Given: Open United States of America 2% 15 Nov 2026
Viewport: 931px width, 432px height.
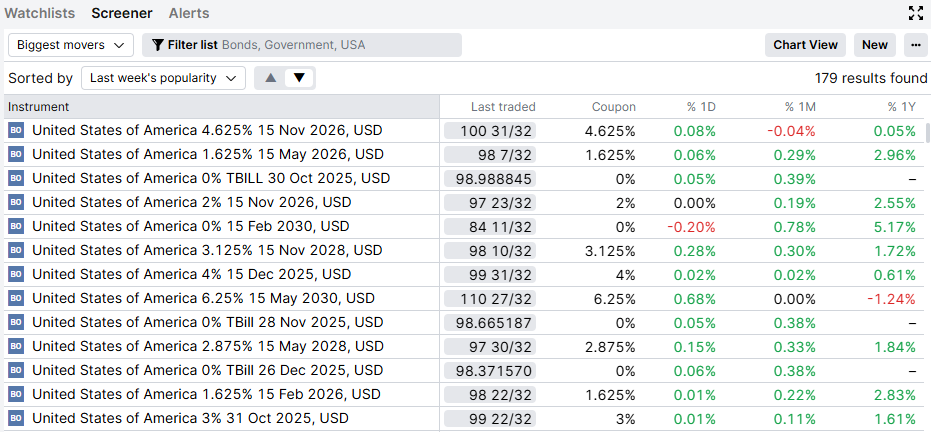Looking at the screenshot, I should pos(192,202).
